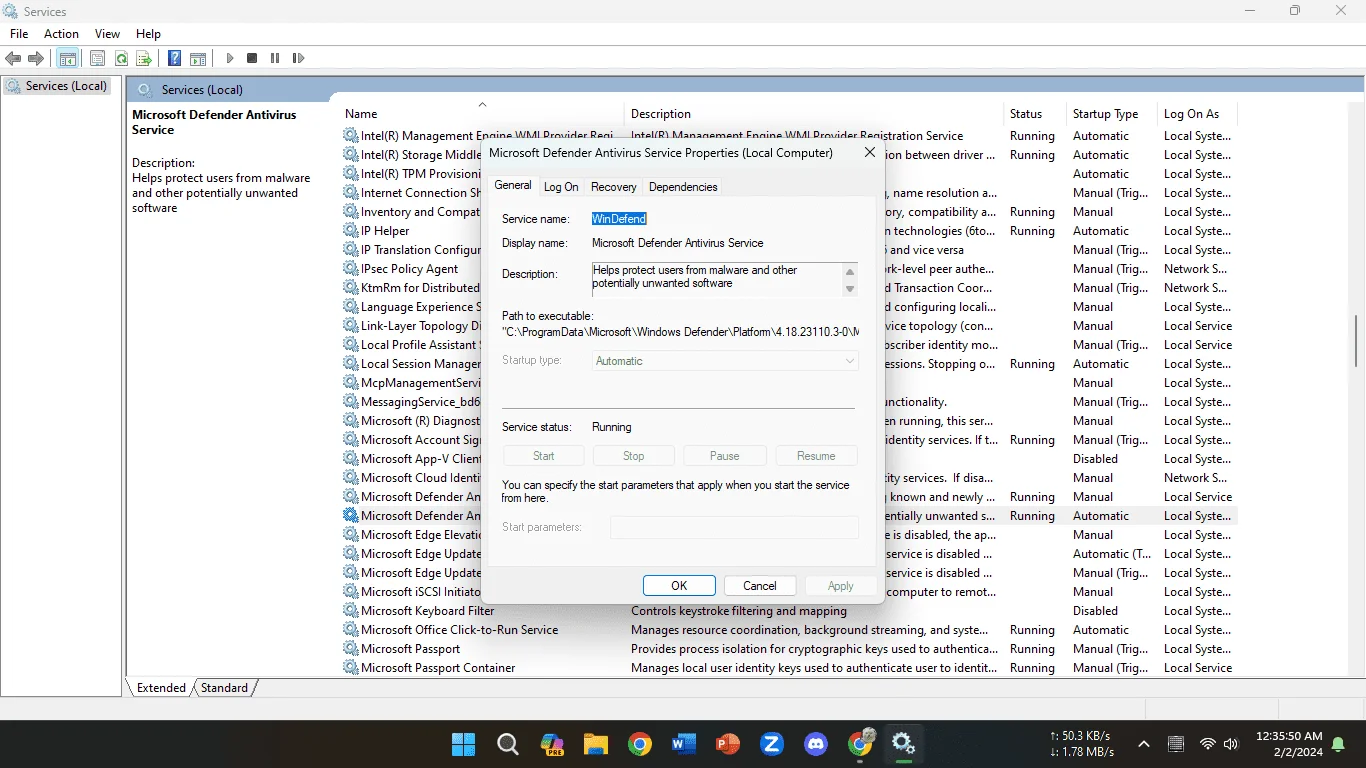Screen dimensions: 1366x768
Task: Open the Windows Start menu
Action: (x=463, y=744)
